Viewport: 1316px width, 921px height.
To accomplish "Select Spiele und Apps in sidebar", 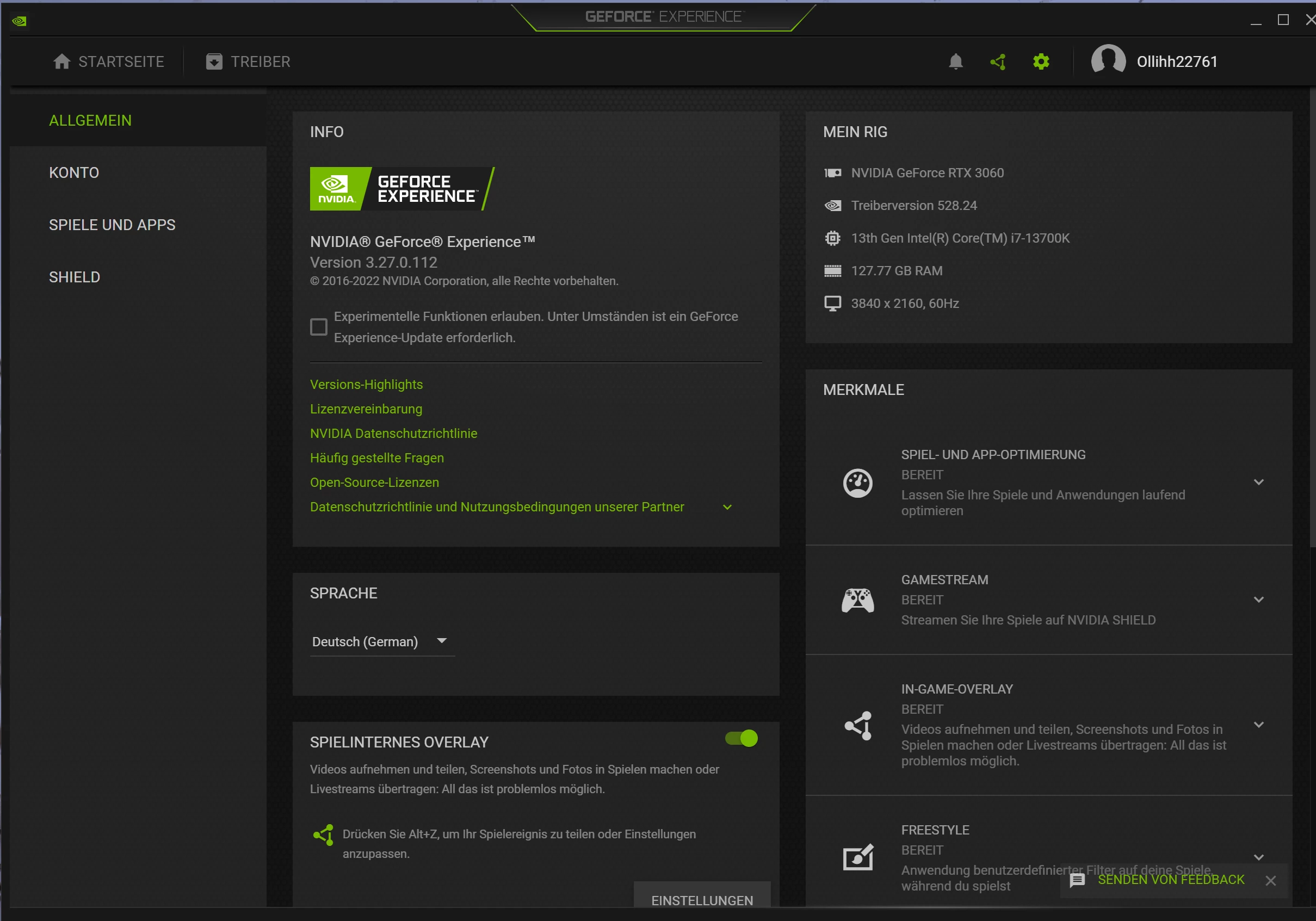I will [x=112, y=225].
